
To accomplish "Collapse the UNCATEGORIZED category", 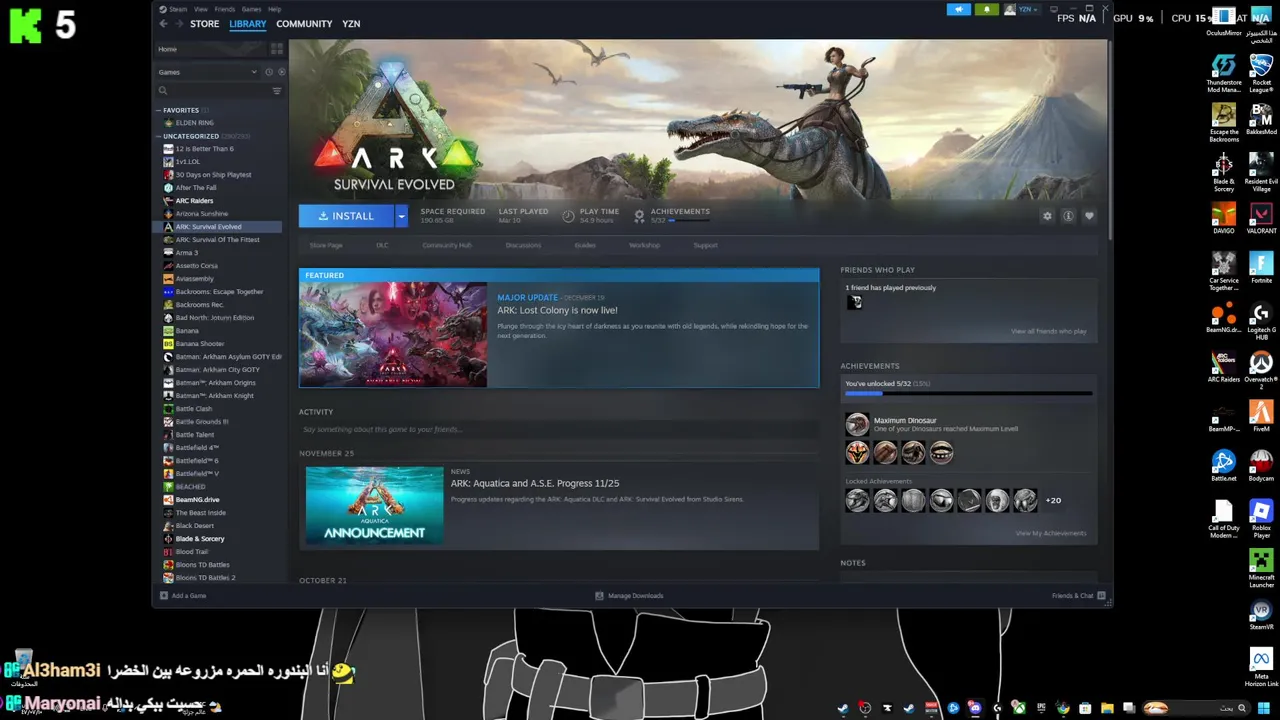I will 158,136.
